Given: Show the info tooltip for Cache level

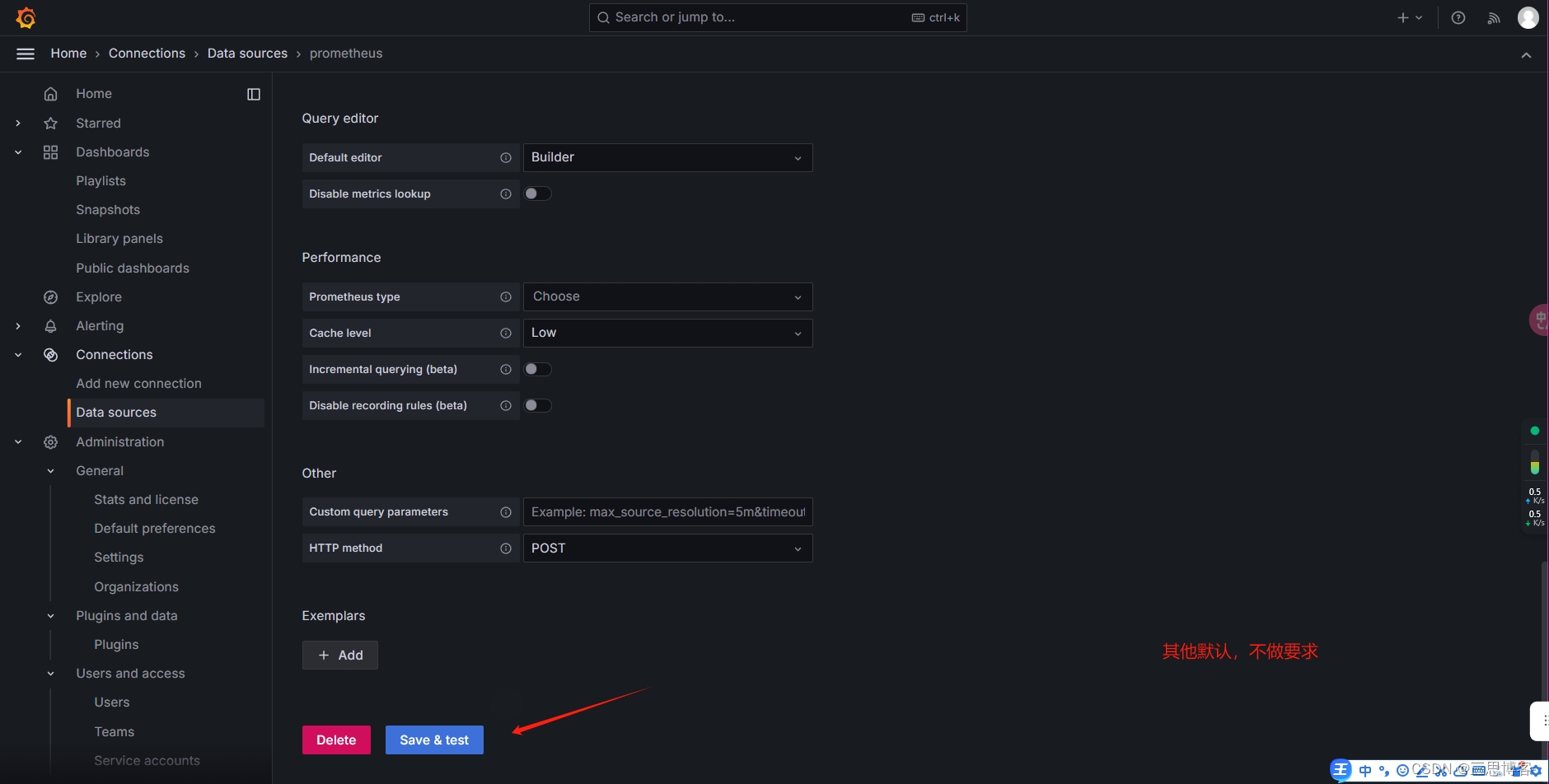Looking at the screenshot, I should pos(506,333).
